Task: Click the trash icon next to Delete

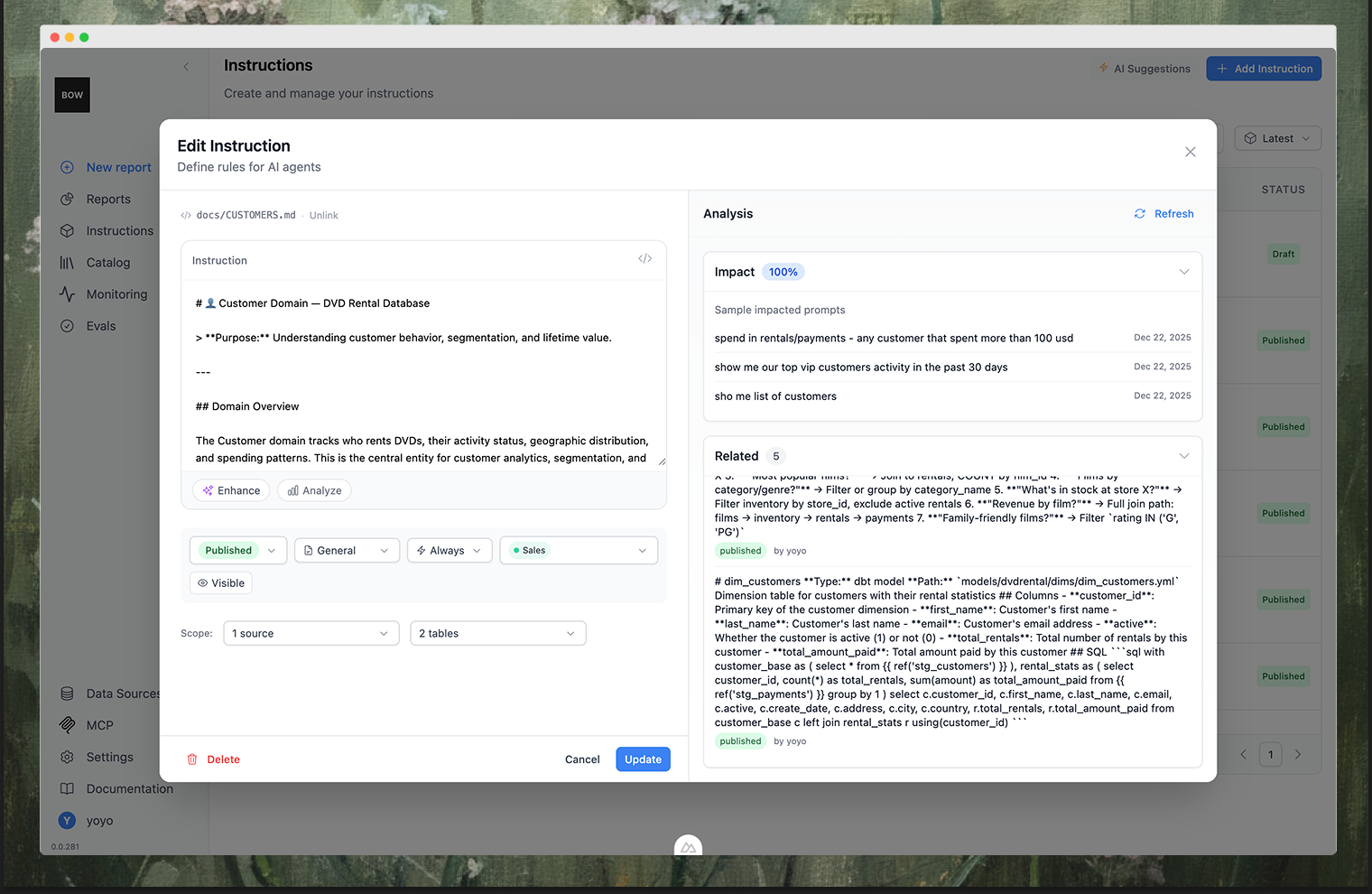Action: tap(192, 759)
